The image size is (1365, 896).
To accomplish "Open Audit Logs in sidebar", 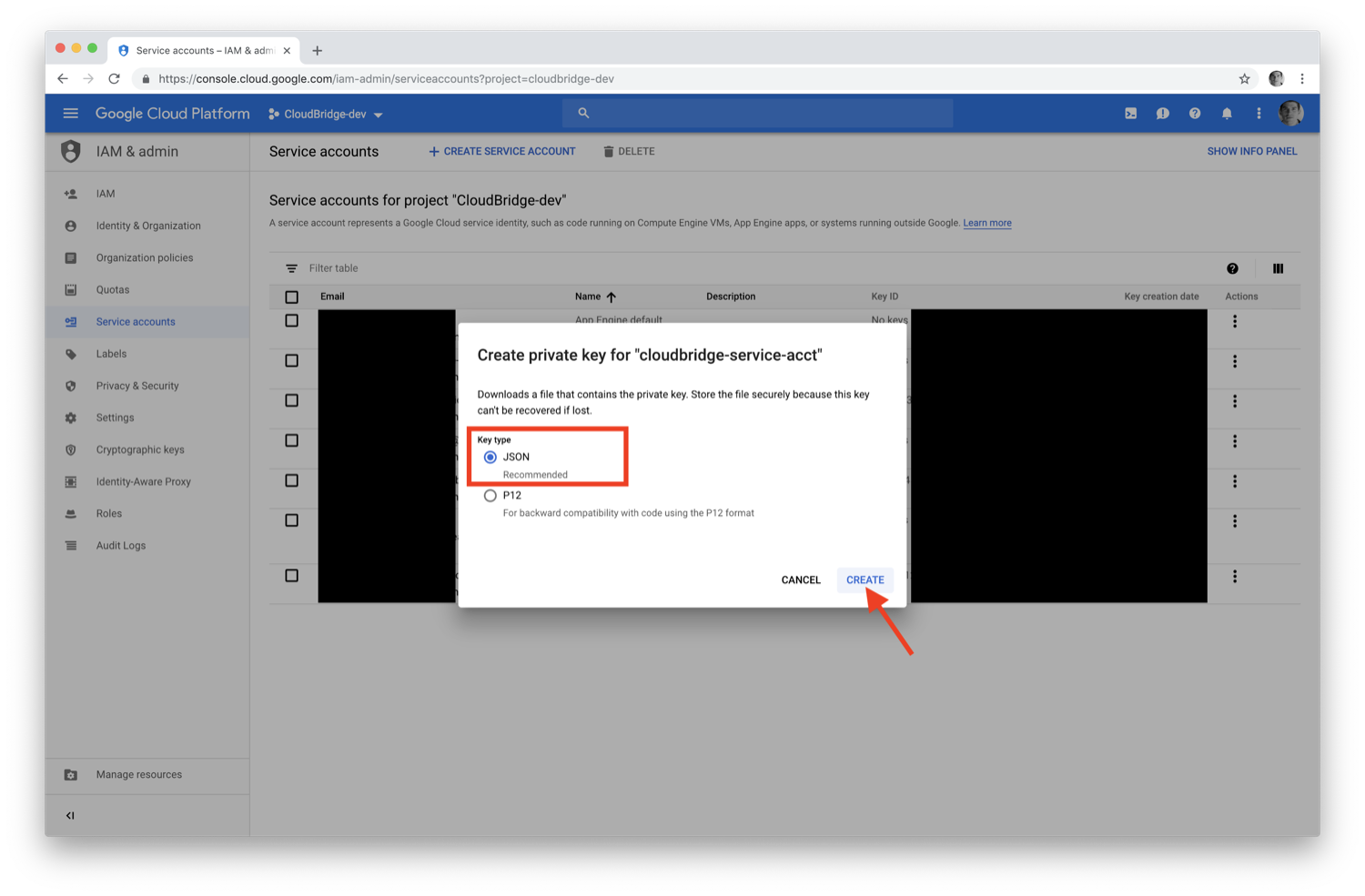I will pyautogui.click(x=121, y=546).
